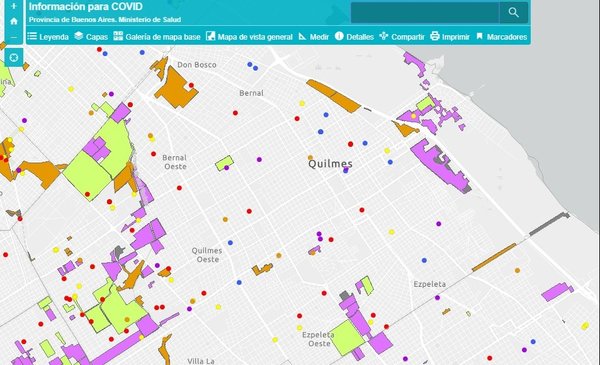Select the purple dot beside Quilmes label

pos(346,170)
